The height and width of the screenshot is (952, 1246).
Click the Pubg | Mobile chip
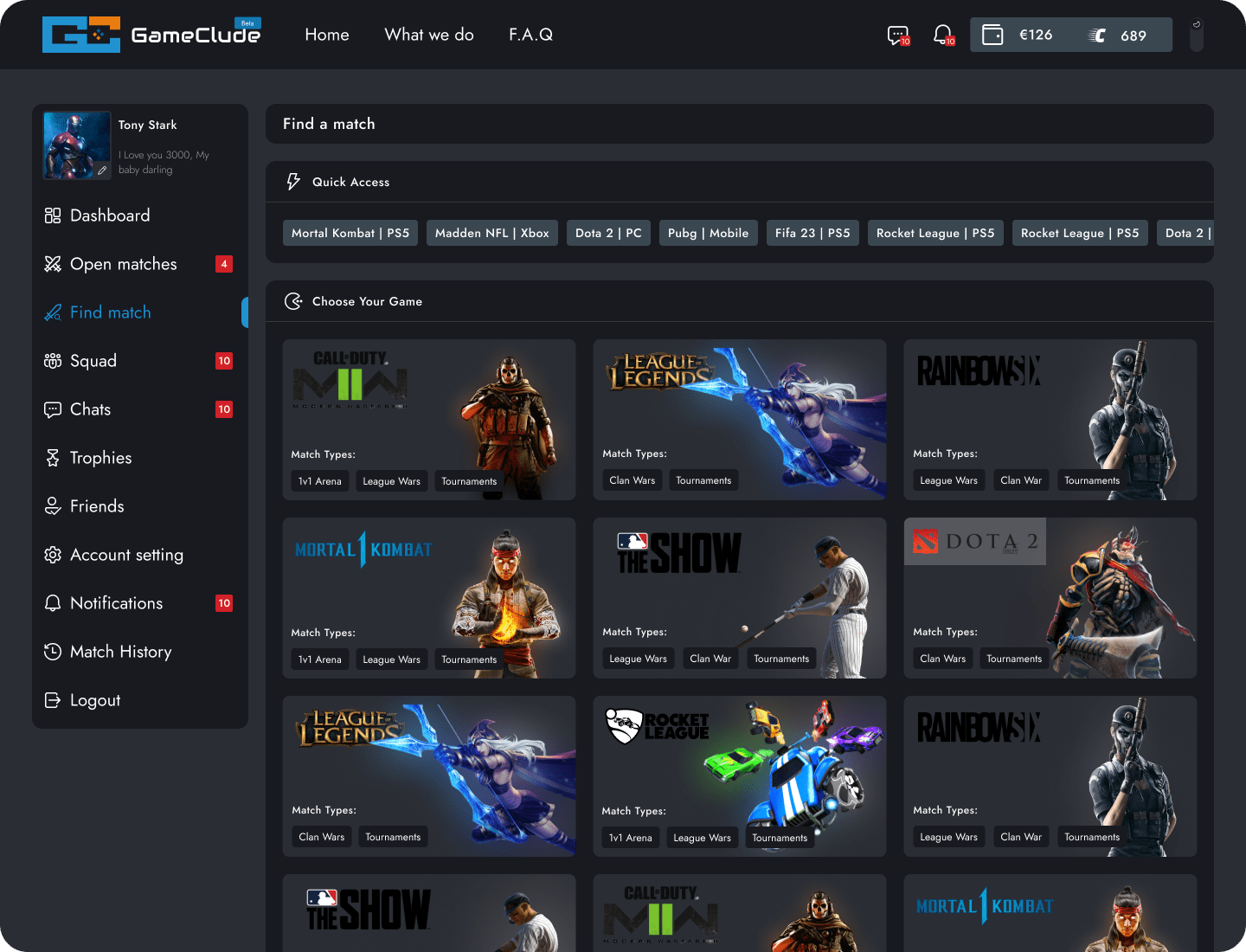point(709,233)
